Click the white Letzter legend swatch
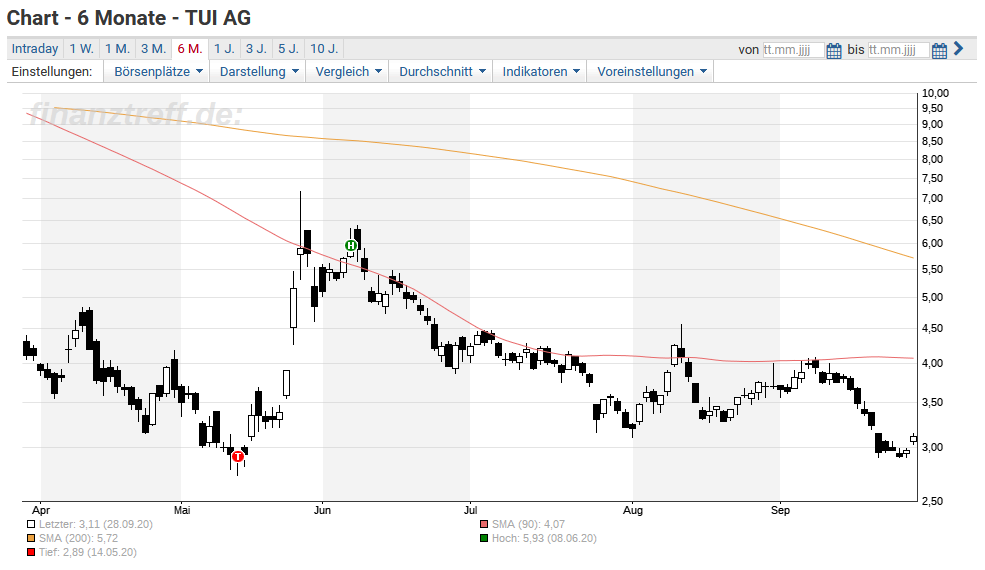Viewport: 985px width, 570px height. tap(31, 524)
